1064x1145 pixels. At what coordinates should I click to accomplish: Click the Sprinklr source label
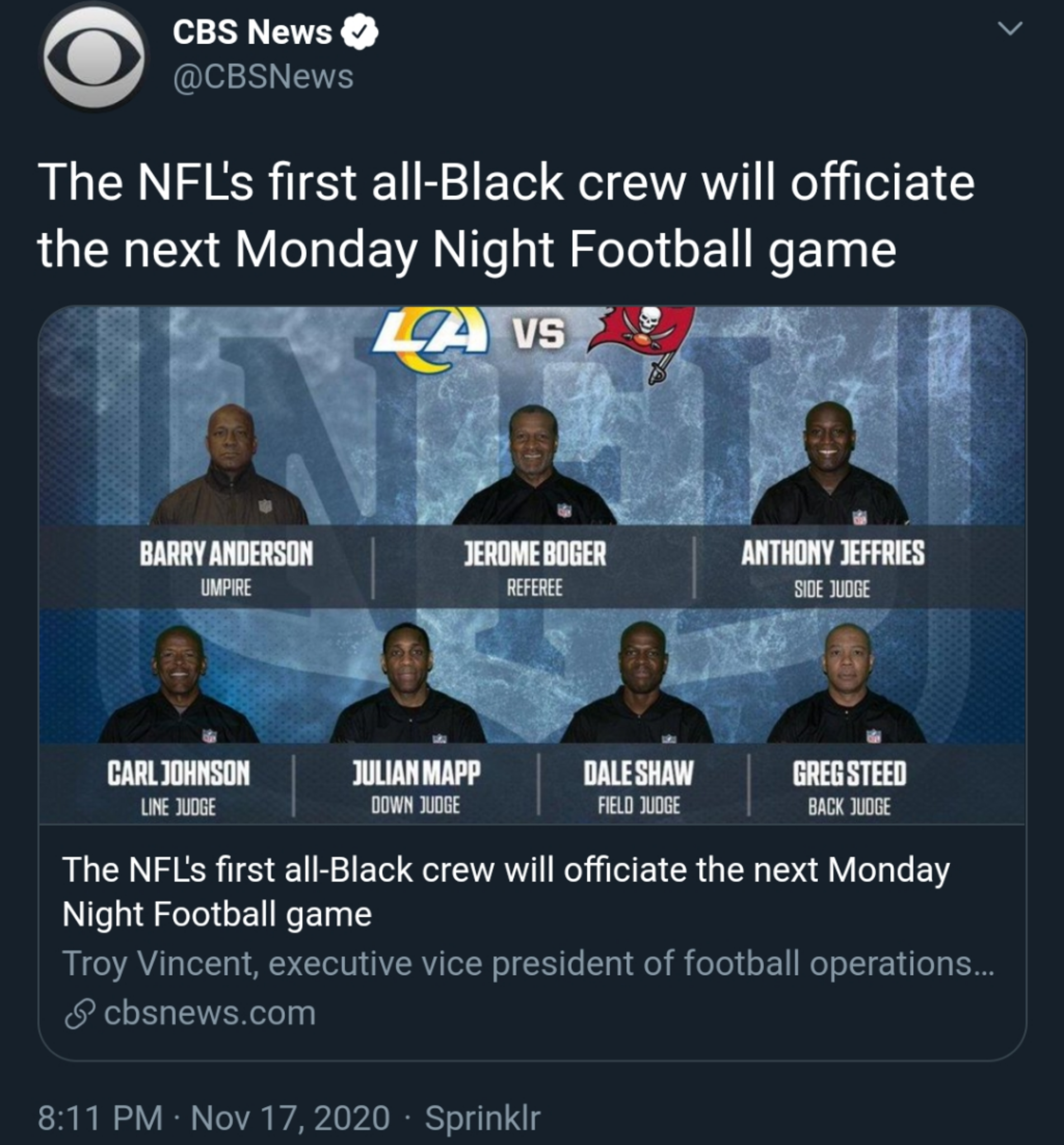click(482, 1119)
